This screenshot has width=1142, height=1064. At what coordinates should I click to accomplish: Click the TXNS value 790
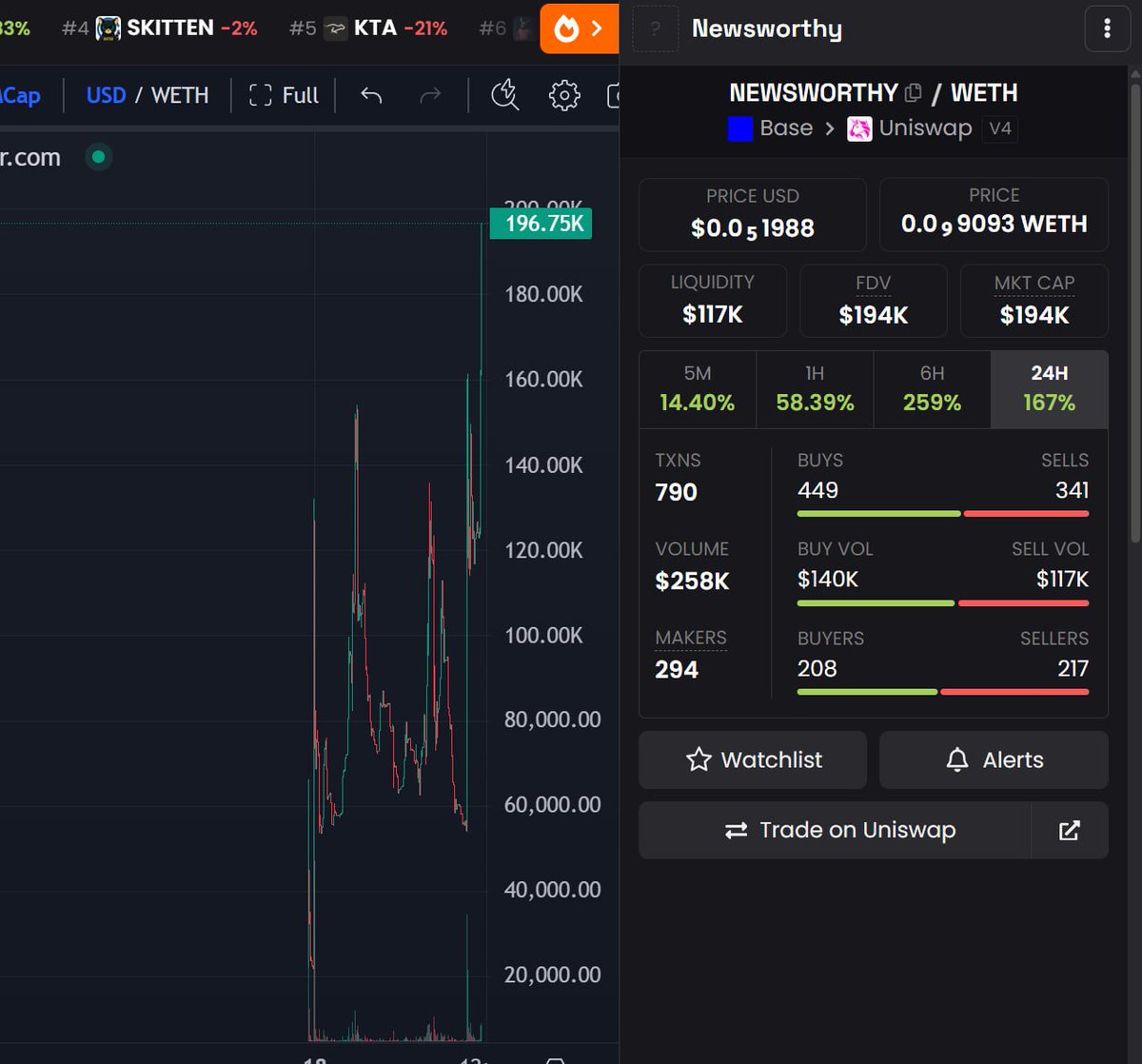click(677, 492)
